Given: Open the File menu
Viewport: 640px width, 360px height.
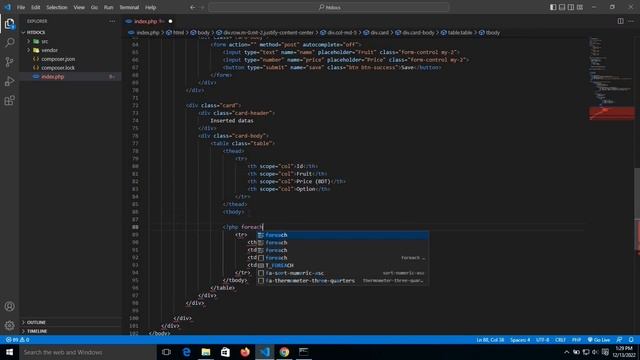Looking at the screenshot, I should point(21,7).
